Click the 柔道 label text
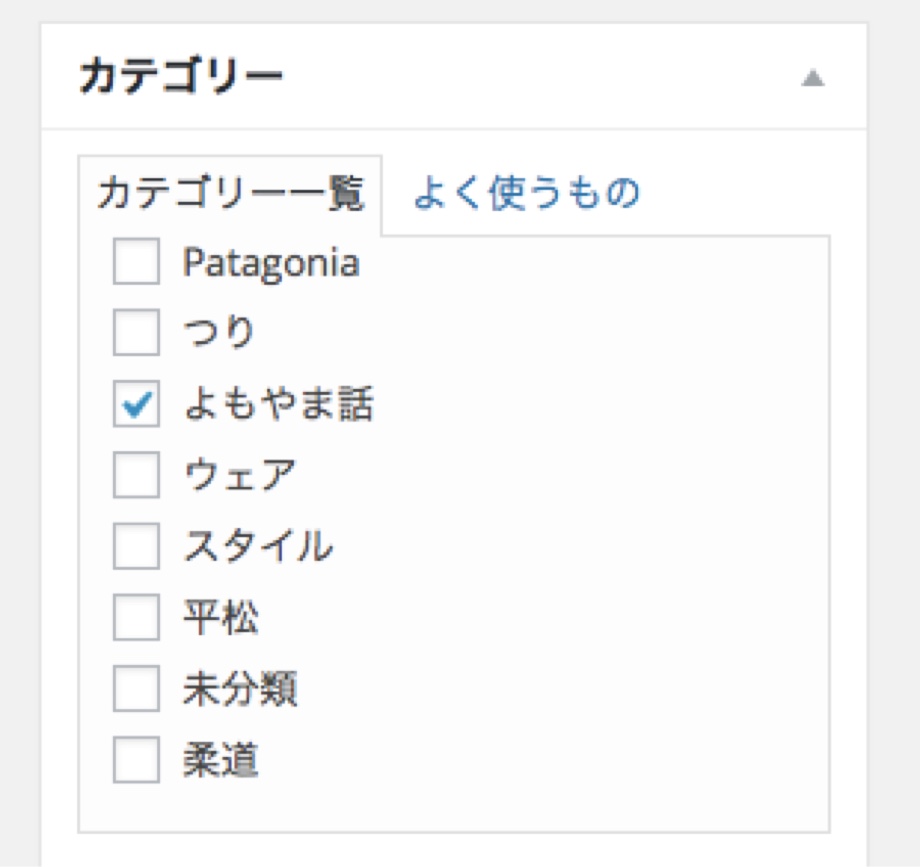 (x=221, y=760)
